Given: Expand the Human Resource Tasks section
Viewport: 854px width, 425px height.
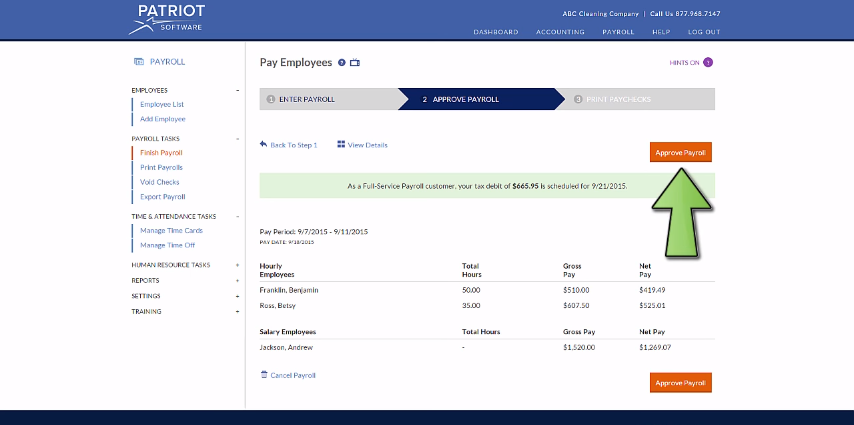Looking at the screenshot, I should click(237, 265).
